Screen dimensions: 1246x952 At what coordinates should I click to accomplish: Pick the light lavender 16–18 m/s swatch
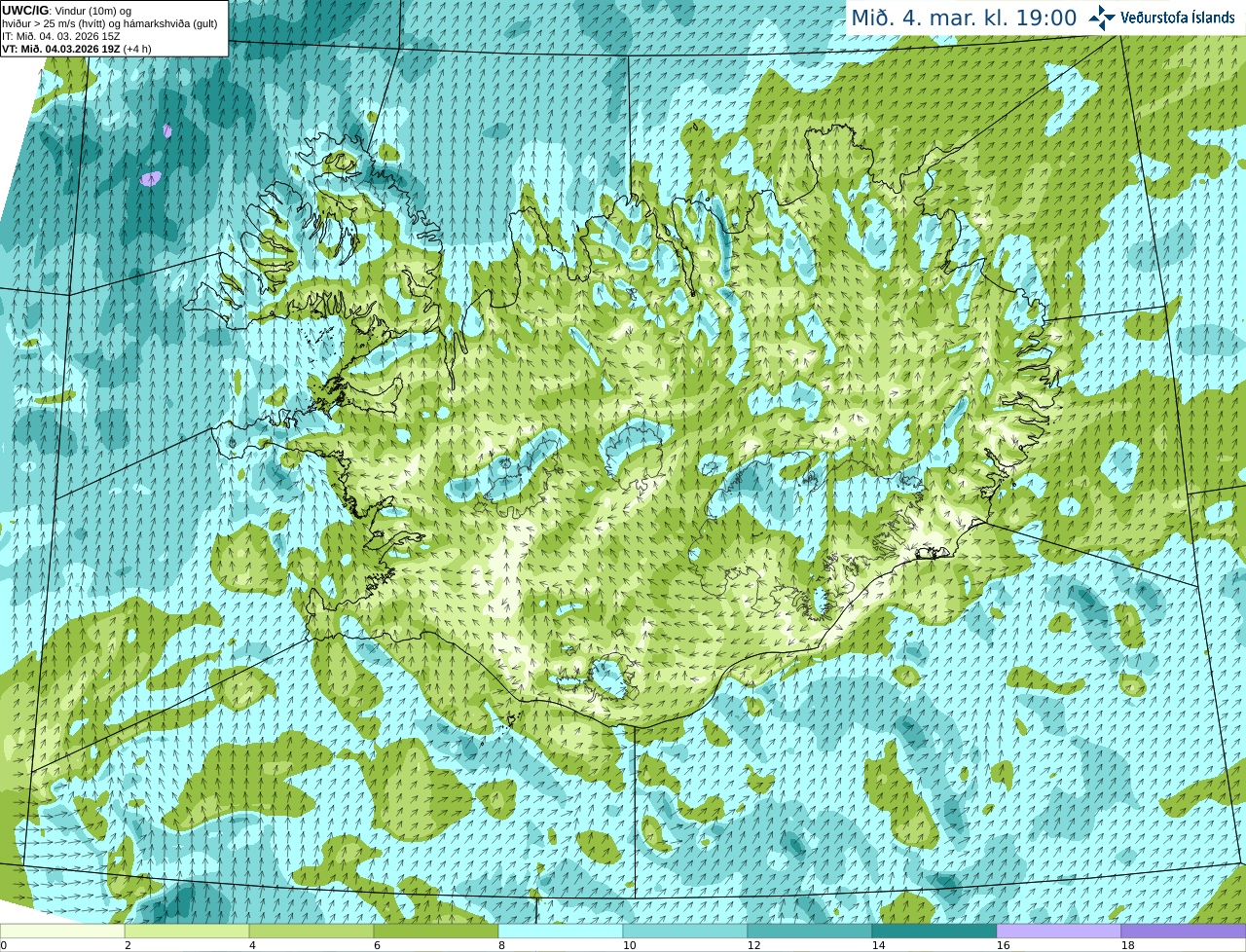click(x=1059, y=932)
